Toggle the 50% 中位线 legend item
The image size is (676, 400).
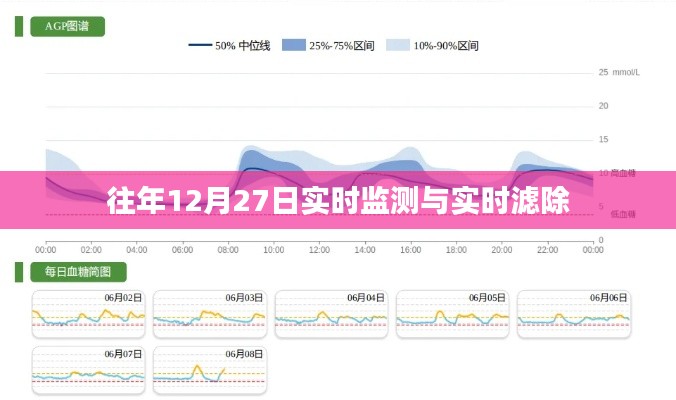coord(243,45)
